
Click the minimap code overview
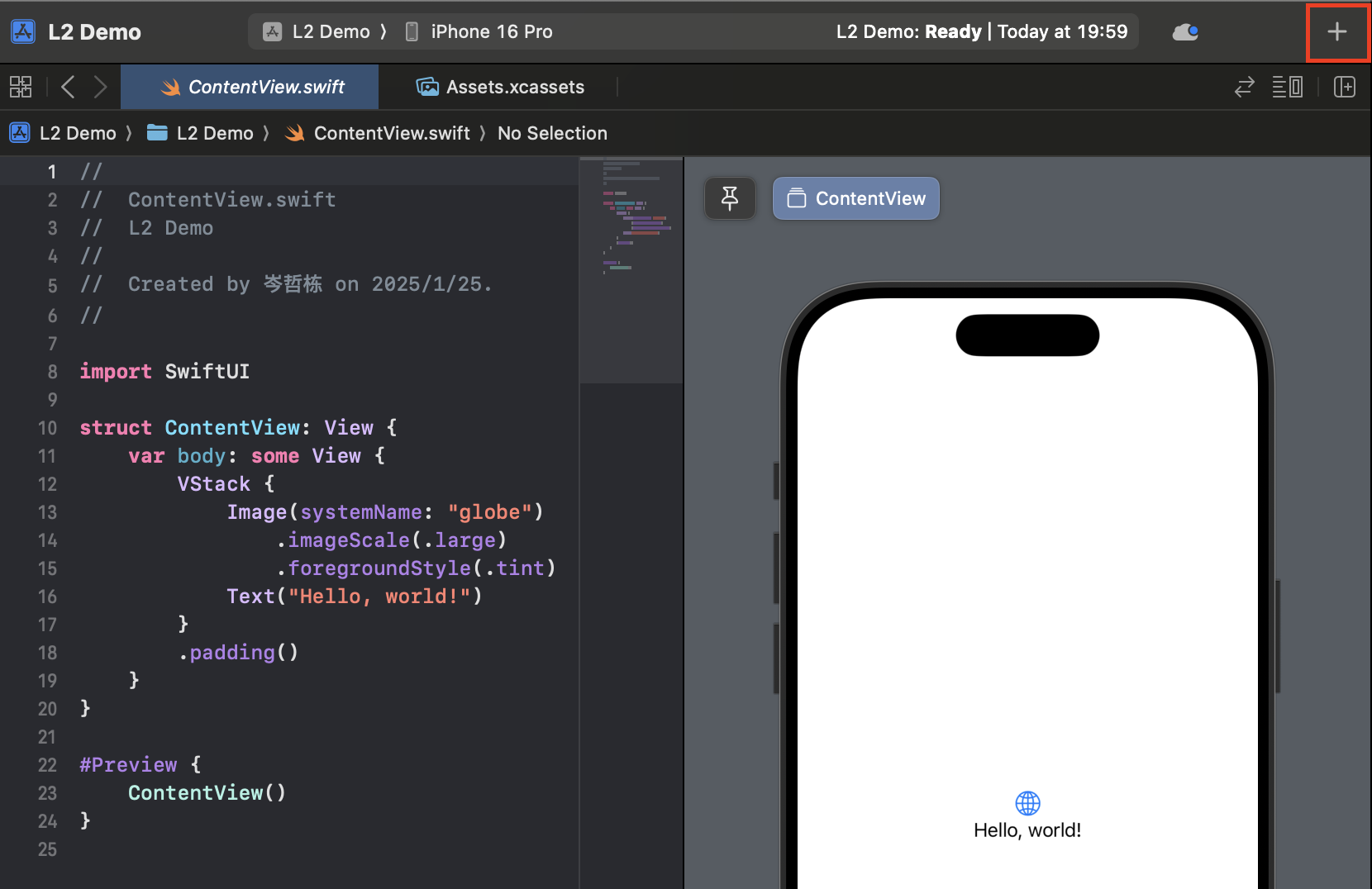[x=631, y=270]
